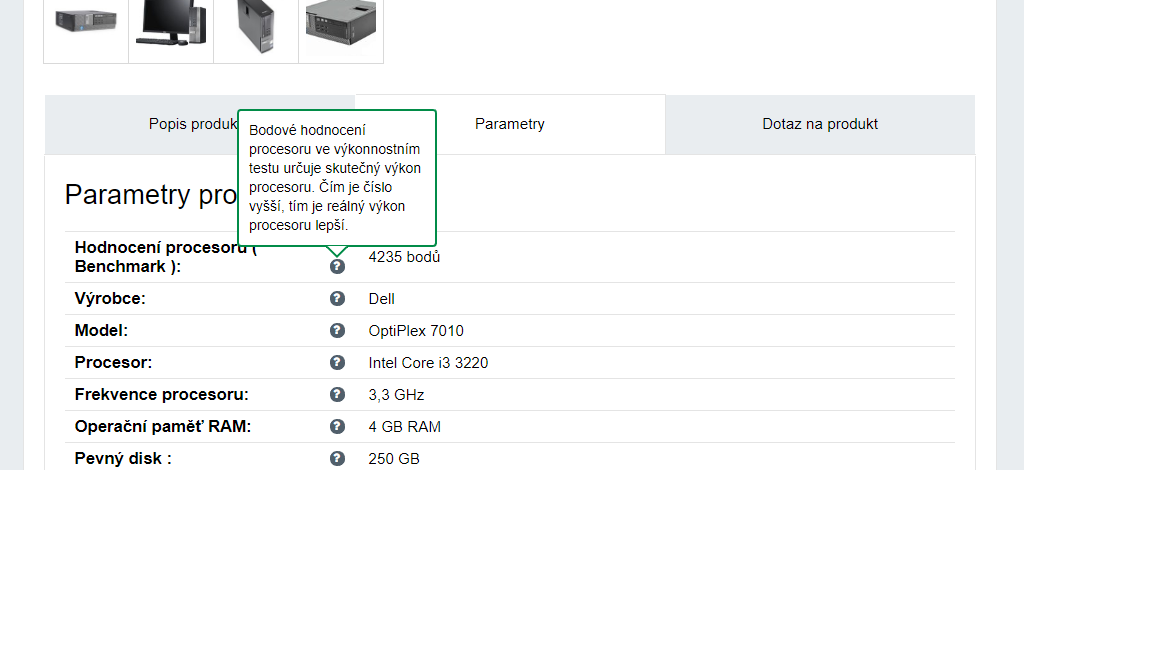Click the 4235 bodů benchmark value

404,257
